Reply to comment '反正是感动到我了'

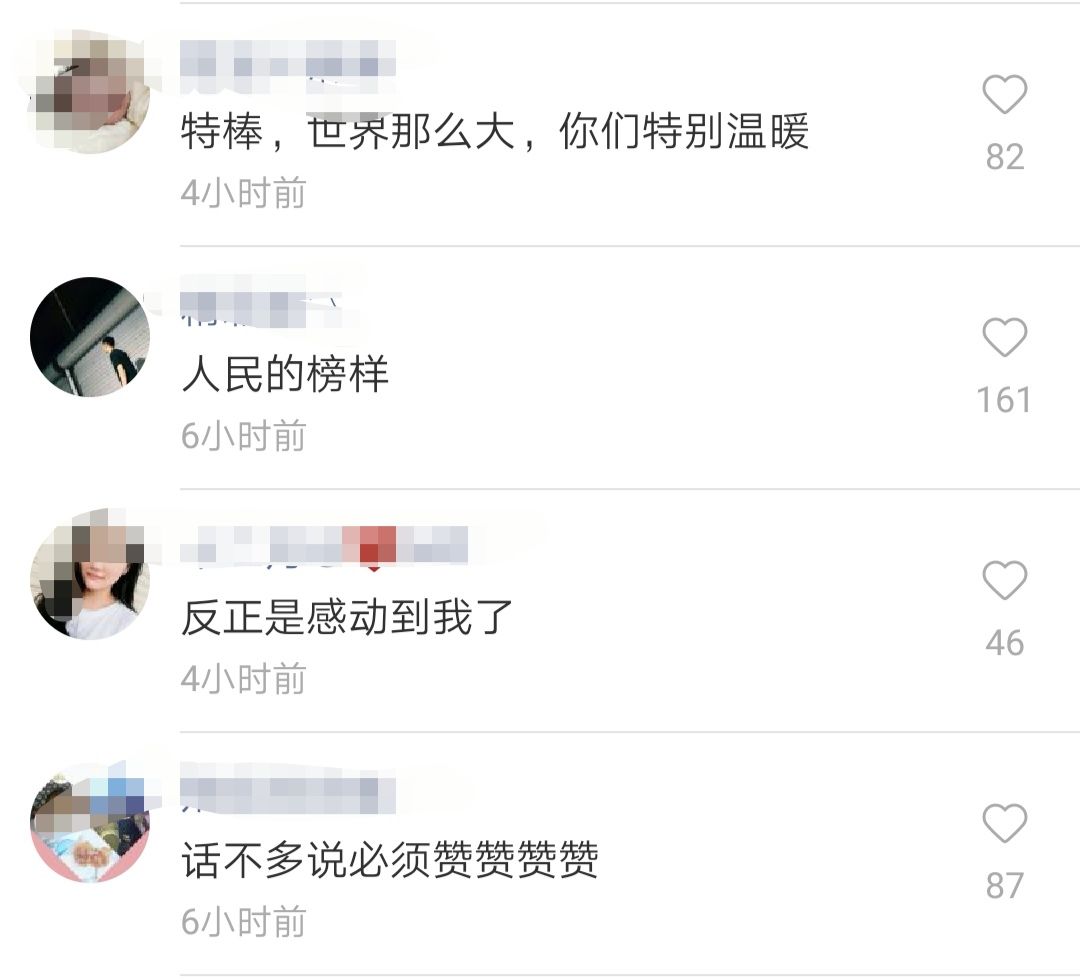(347, 617)
